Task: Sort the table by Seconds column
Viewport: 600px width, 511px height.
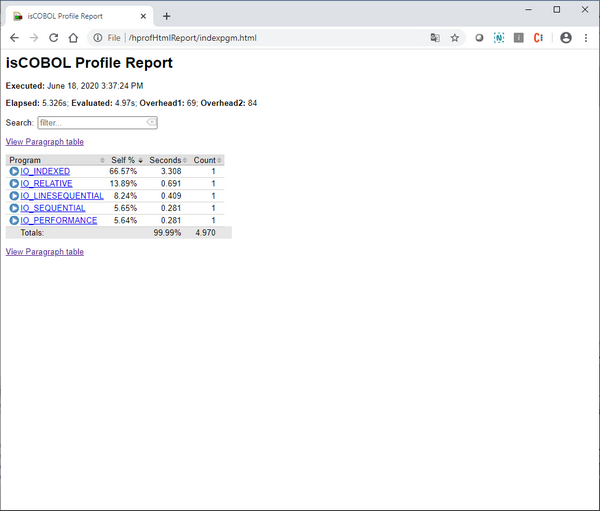Action: click(168, 160)
